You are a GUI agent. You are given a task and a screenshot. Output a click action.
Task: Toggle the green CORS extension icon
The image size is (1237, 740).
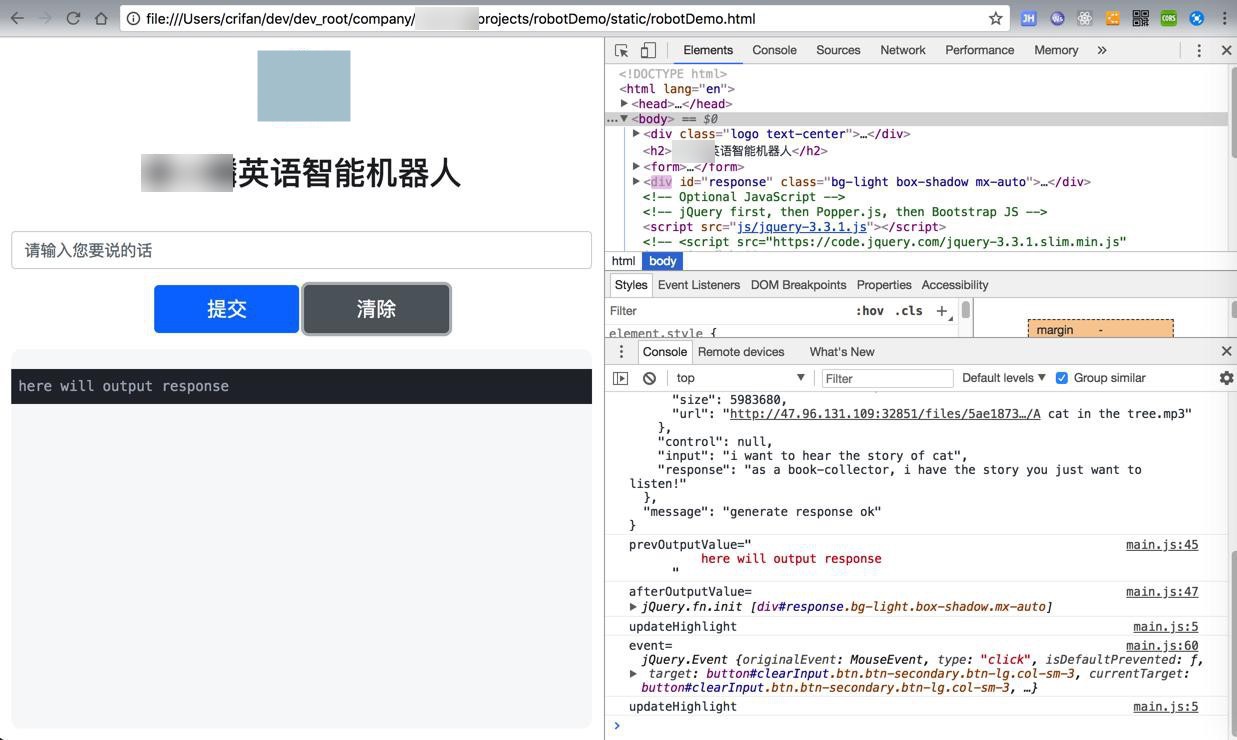pos(1168,18)
